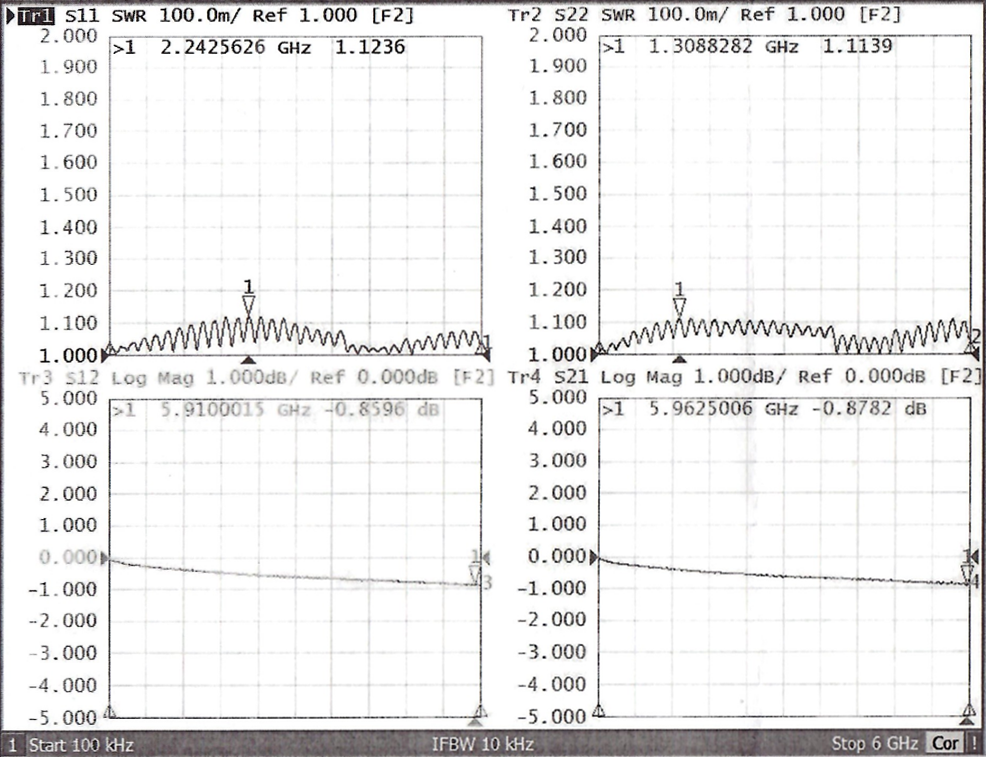
Task: Click the S21 marker triangle near 6 GHz
Action: tap(967, 572)
